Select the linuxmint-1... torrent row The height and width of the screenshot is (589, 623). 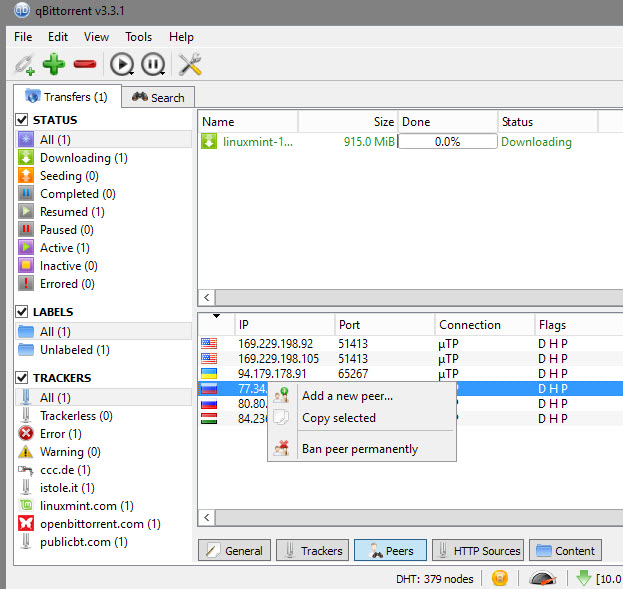(x=410, y=141)
